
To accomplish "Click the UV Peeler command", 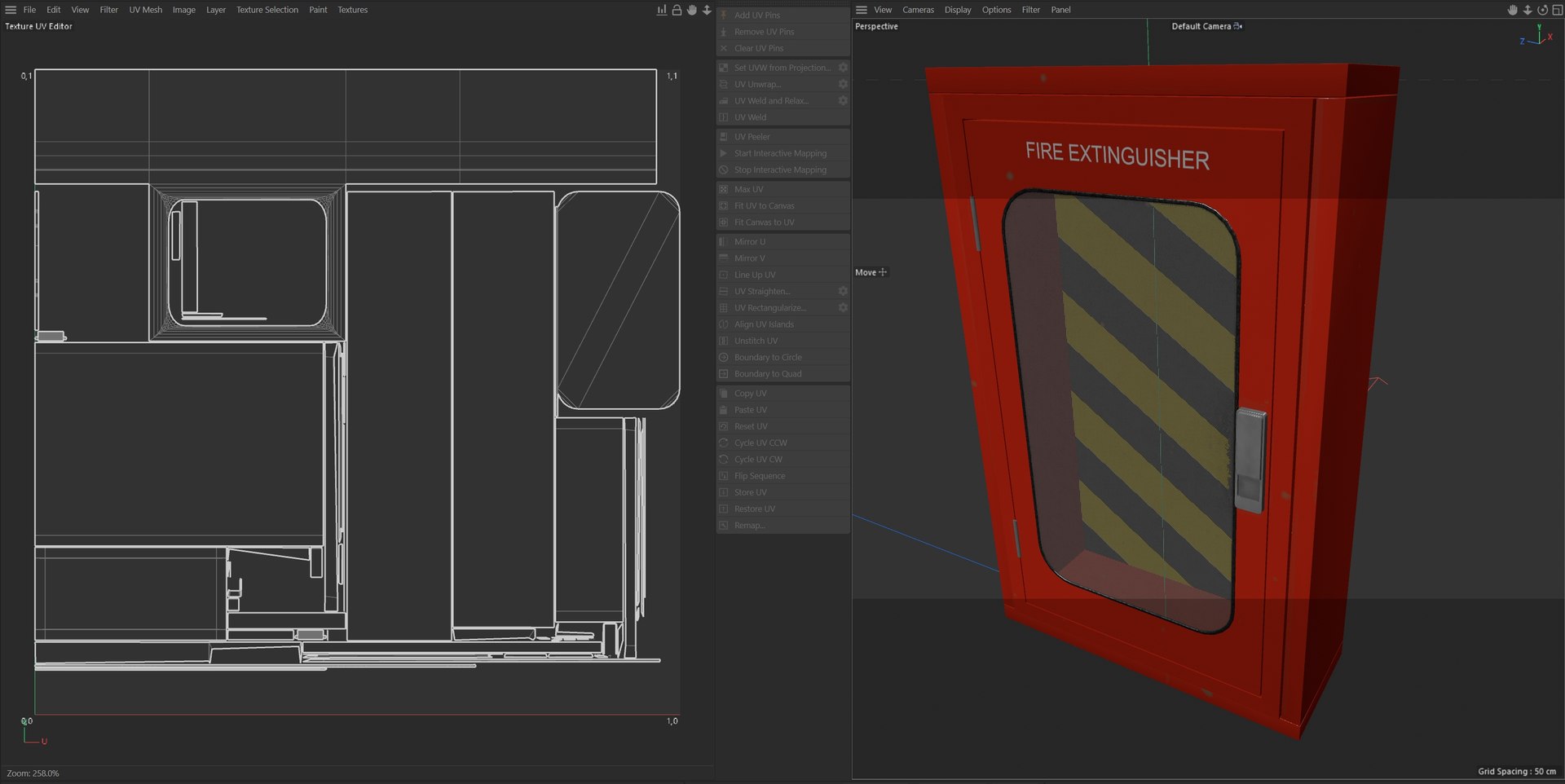I will coord(783,137).
